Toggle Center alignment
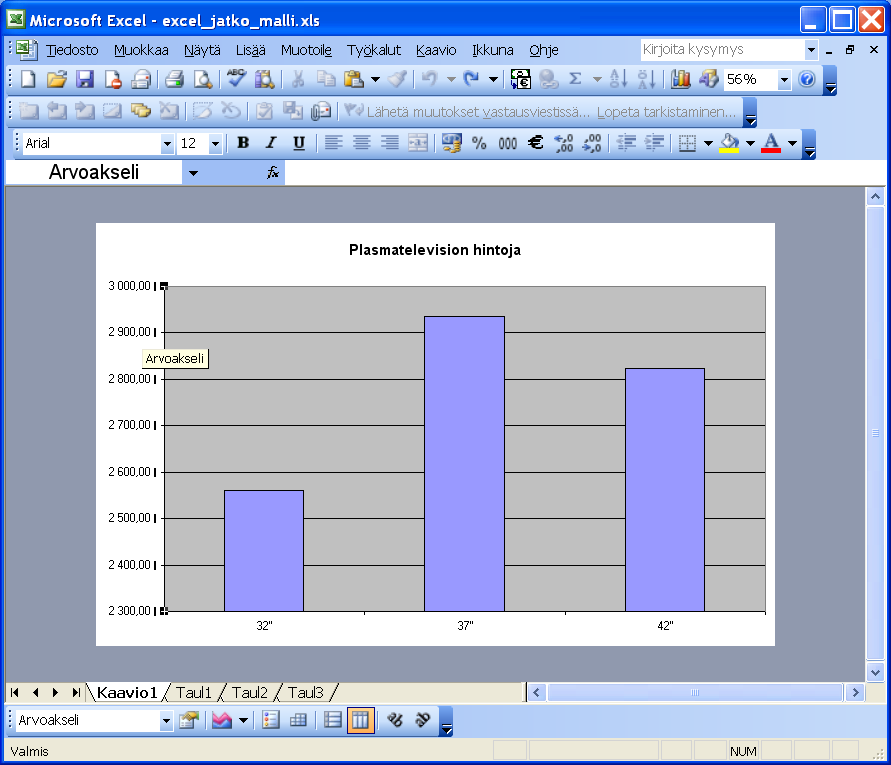 (361, 143)
